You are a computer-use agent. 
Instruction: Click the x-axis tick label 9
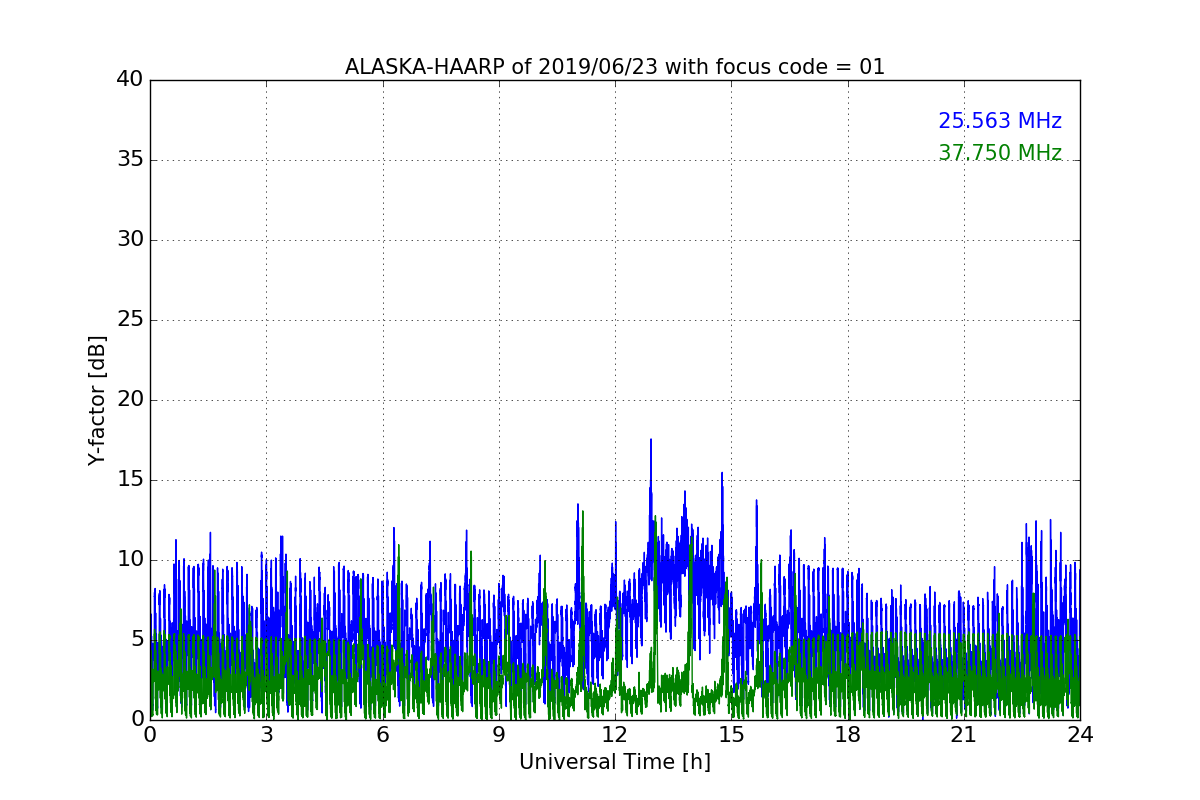point(499,735)
